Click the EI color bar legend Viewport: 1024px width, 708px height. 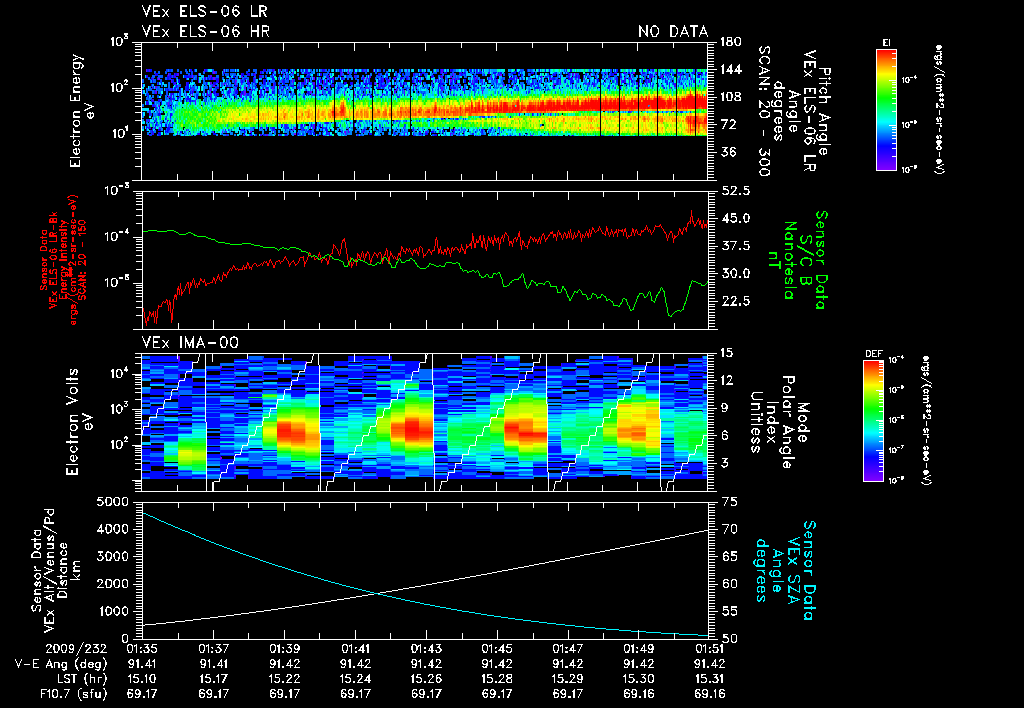click(x=886, y=110)
